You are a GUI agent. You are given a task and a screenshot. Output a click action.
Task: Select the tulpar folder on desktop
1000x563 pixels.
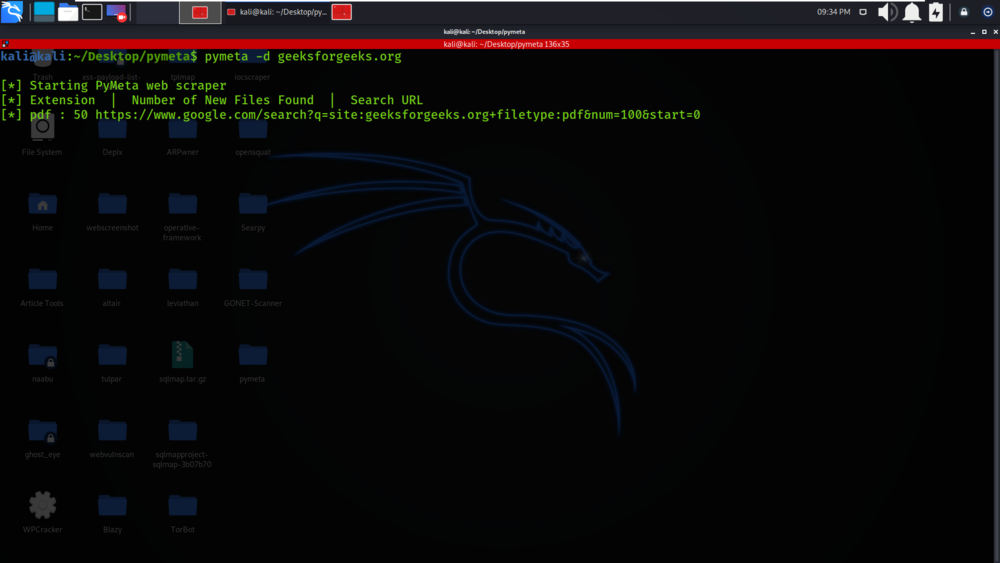coord(112,362)
